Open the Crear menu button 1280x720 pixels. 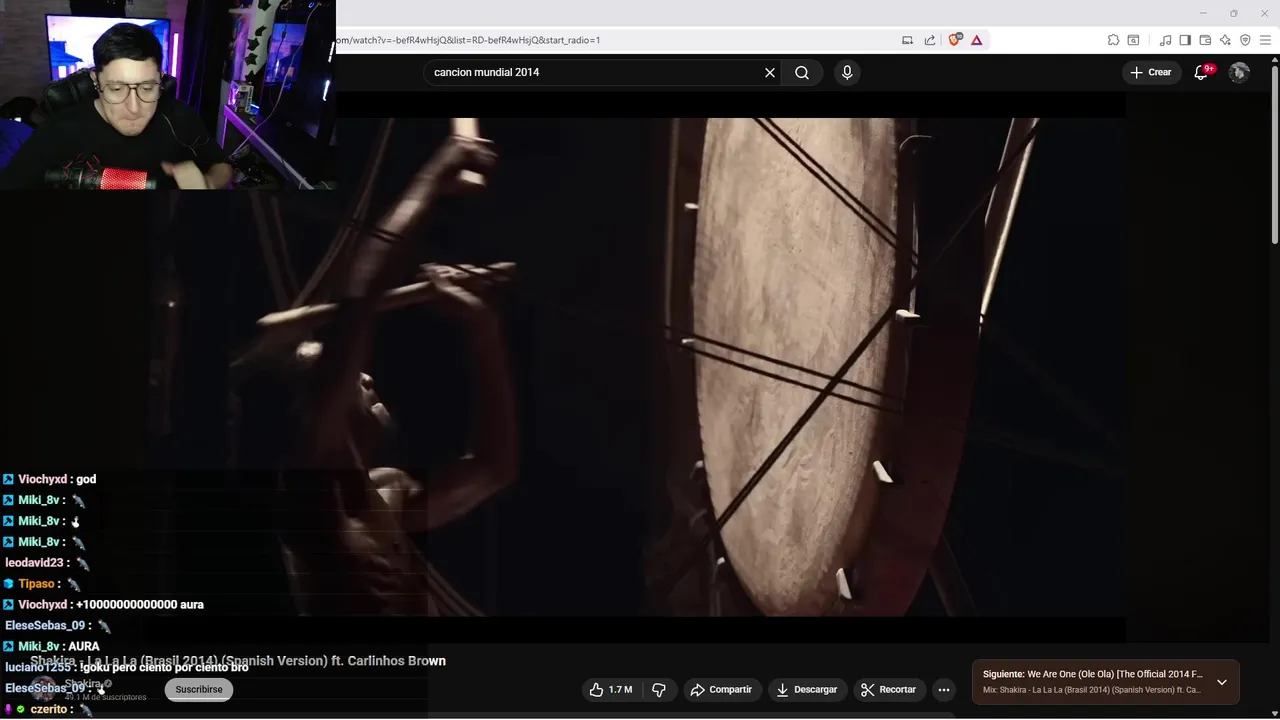click(1150, 72)
